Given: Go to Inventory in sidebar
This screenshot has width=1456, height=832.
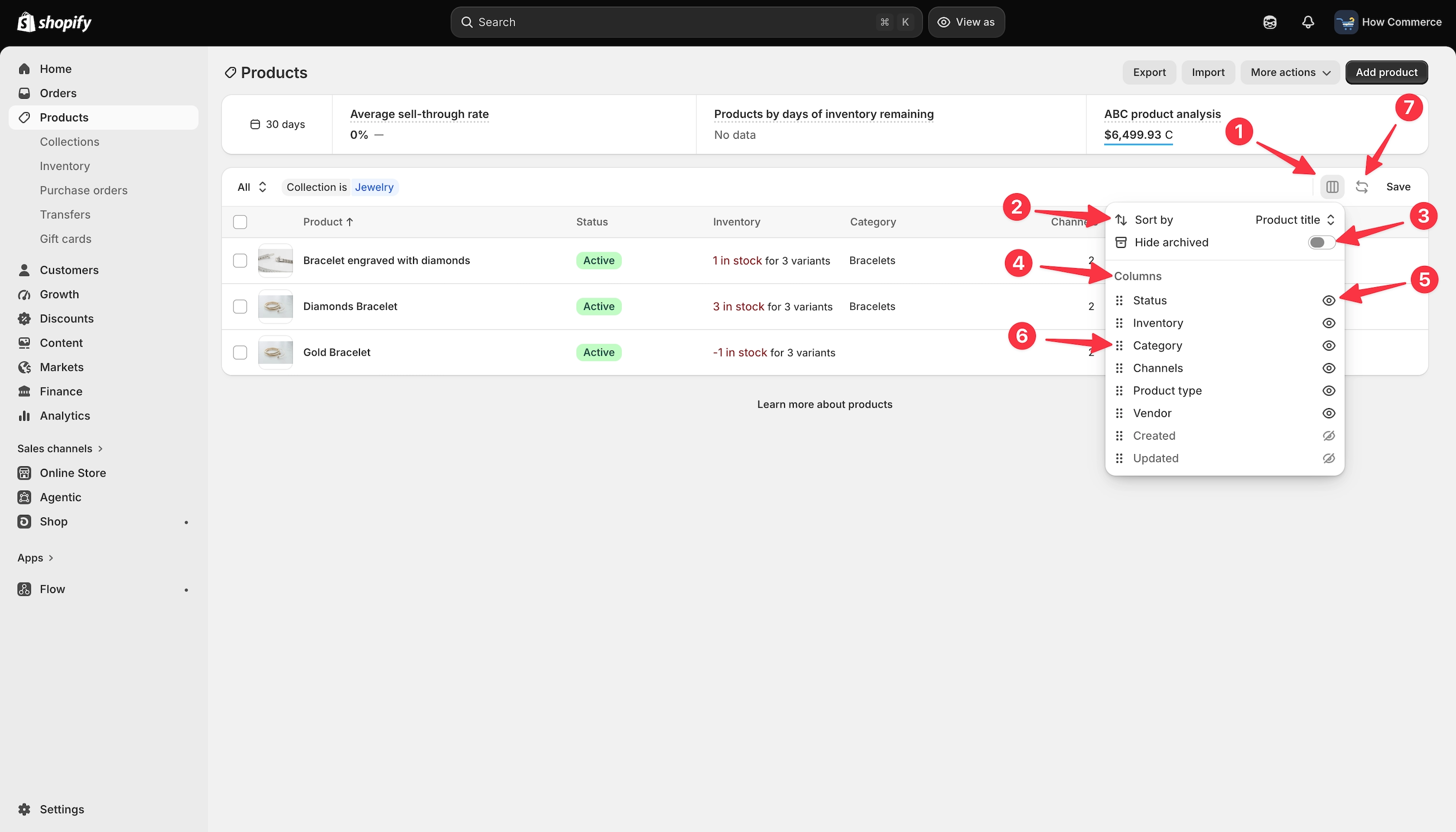Looking at the screenshot, I should click(65, 166).
